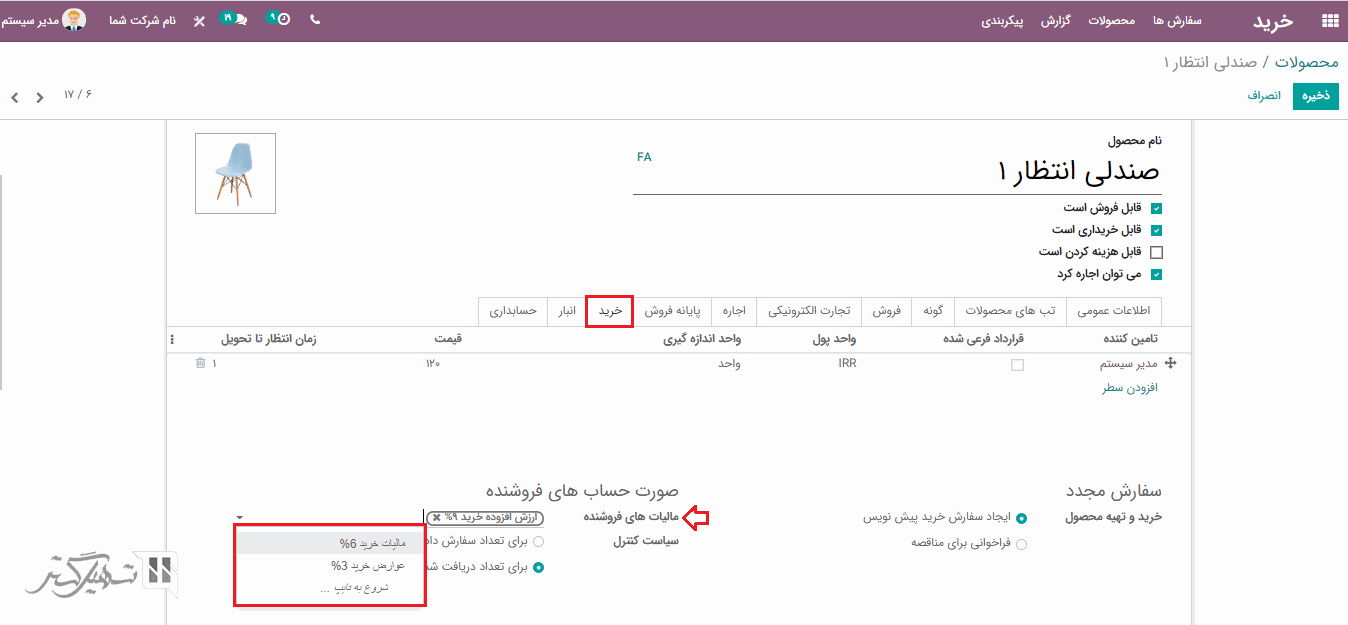
Task: Open the پیکربندی menu
Action: pyautogui.click(x=1002, y=20)
